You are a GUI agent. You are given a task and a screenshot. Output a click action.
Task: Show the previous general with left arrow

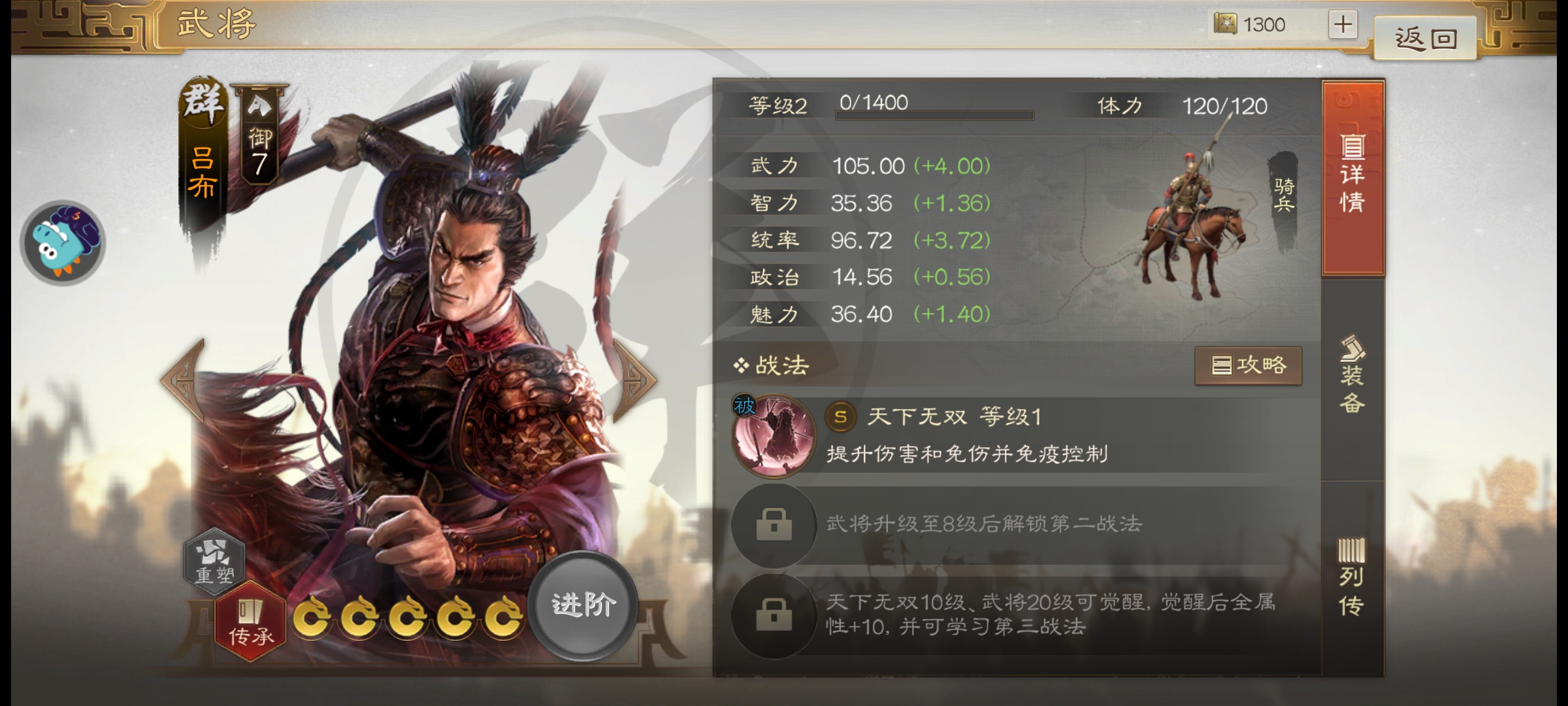click(183, 379)
